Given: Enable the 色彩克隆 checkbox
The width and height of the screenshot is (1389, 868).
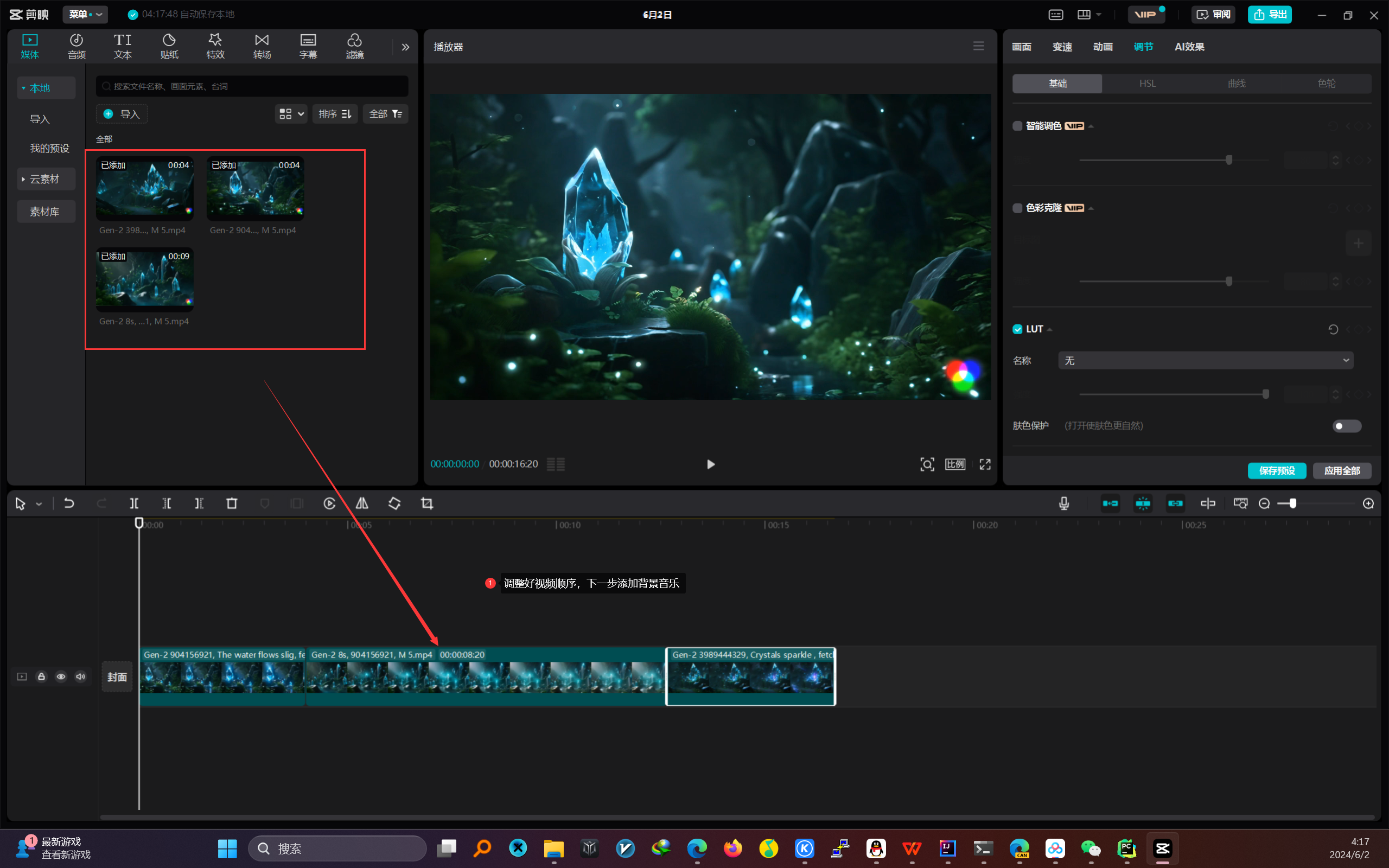Looking at the screenshot, I should pyautogui.click(x=1017, y=208).
